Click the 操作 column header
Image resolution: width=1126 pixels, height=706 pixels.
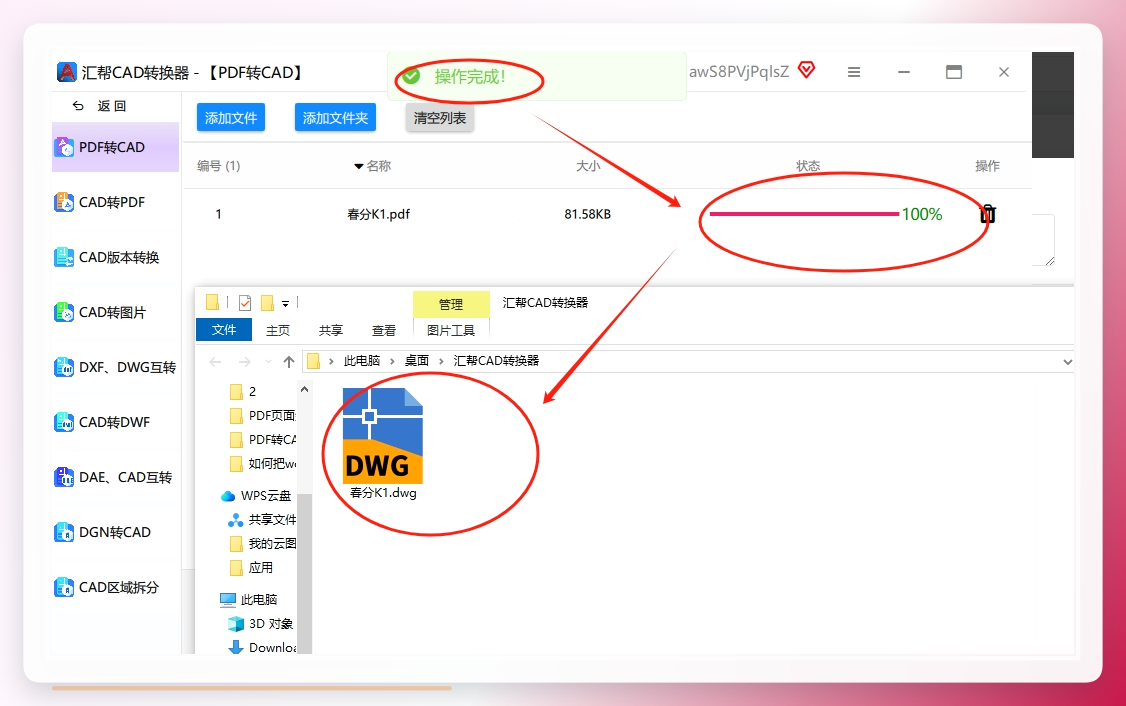[x=987, y=166]
